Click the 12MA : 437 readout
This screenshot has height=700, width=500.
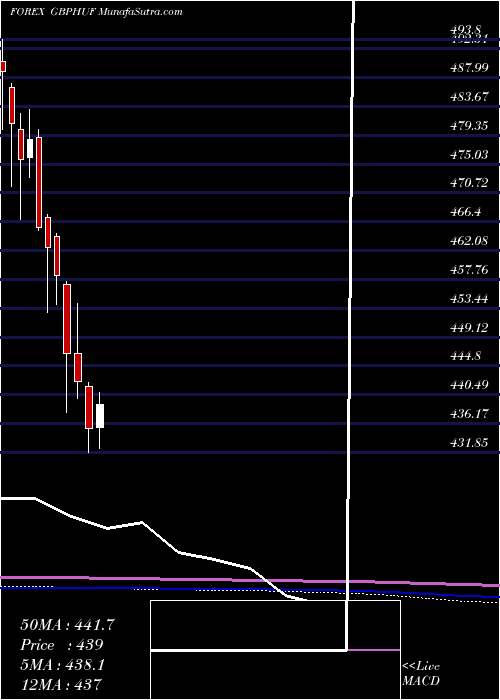pyautogui.click(x=61, y=685)
